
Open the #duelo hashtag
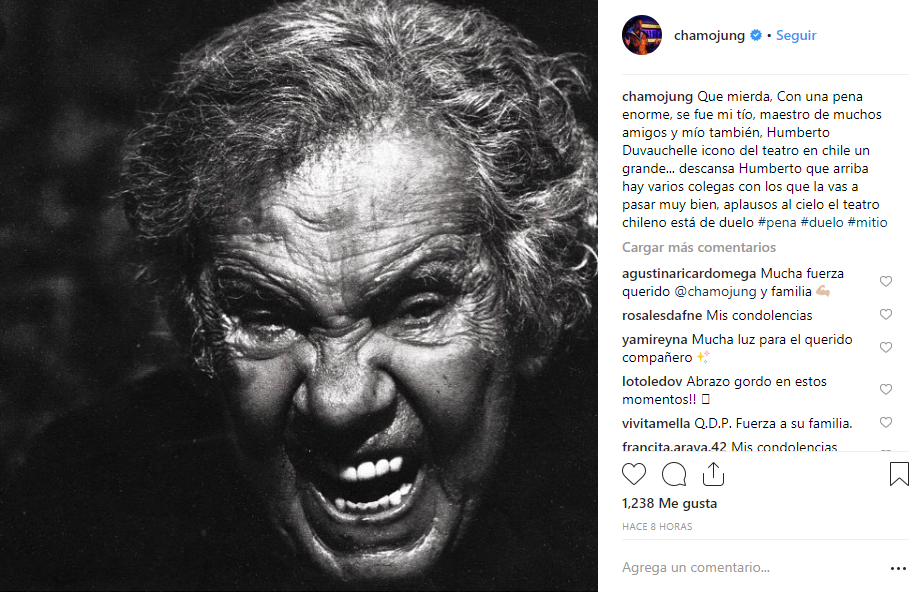822,223
